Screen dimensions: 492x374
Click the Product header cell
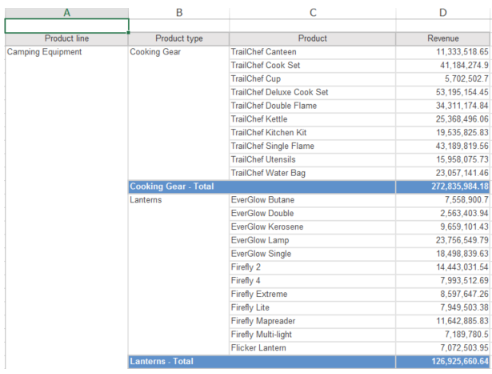click(x=312, y=39)
